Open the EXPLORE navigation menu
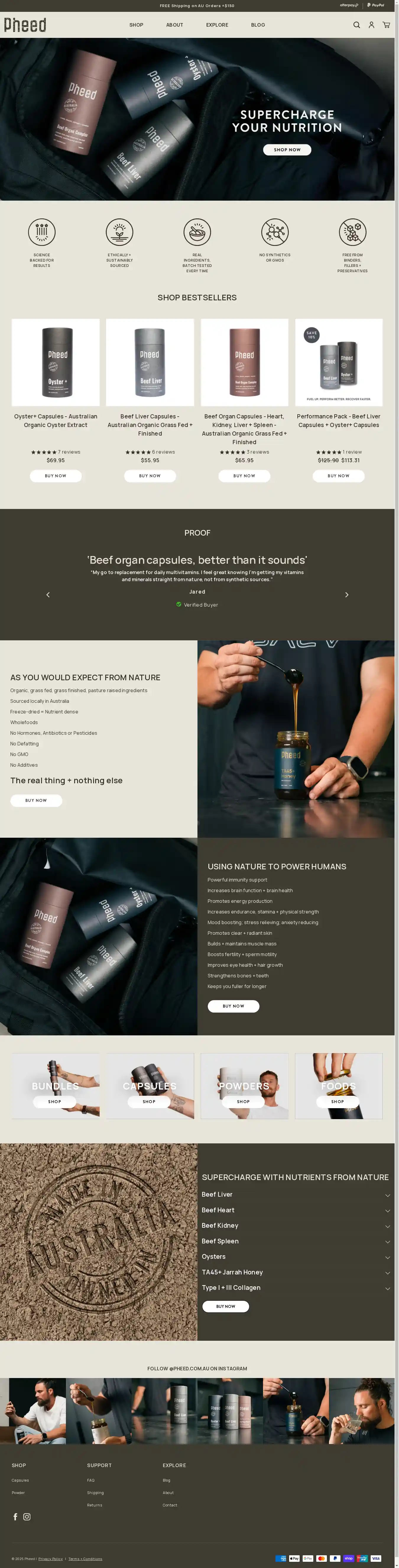399x1568 pixels. 217,25
